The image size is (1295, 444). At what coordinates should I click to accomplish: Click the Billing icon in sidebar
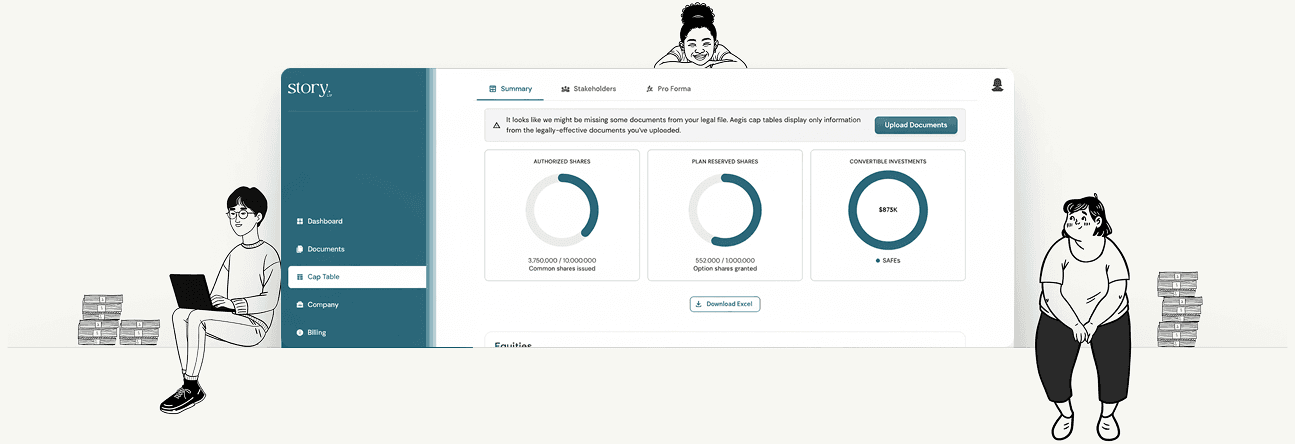[x=300, y=332]
